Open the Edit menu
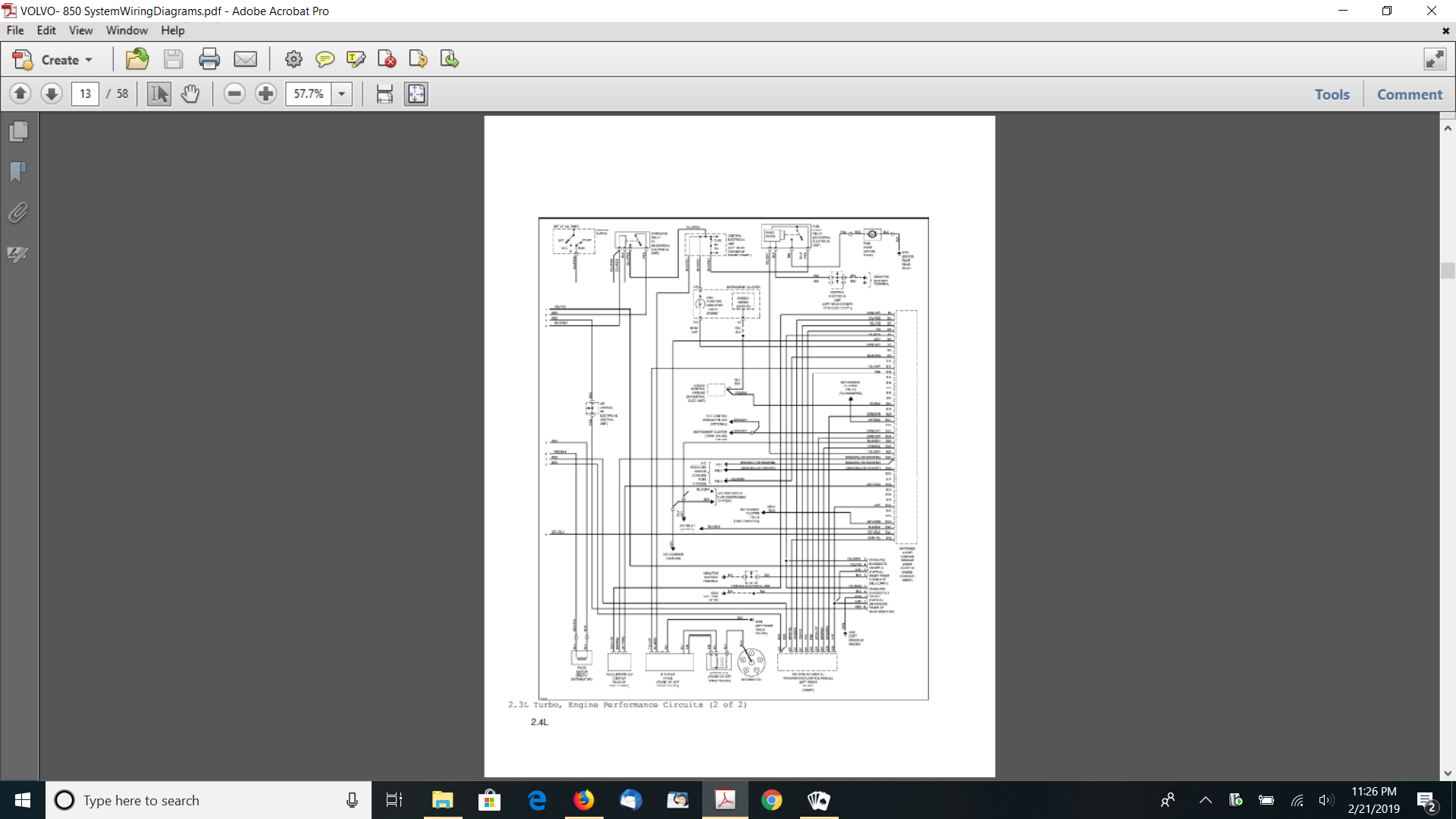This screenshot has height=819, width=1456. [46, 30]
